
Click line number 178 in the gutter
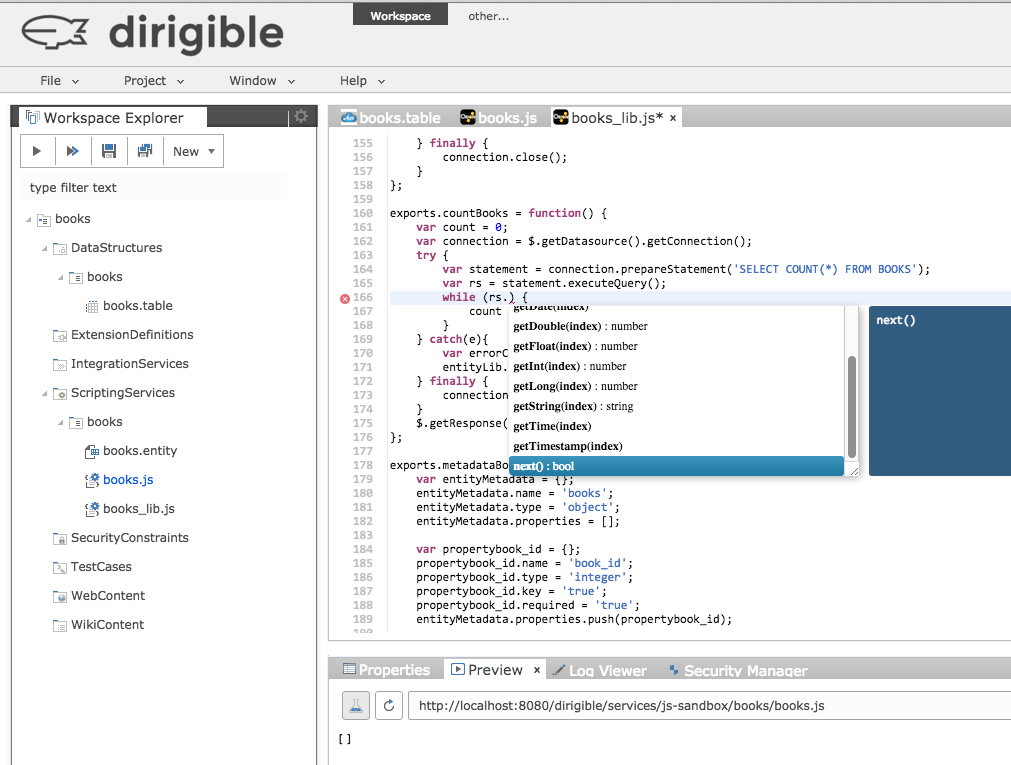[362, 466]
